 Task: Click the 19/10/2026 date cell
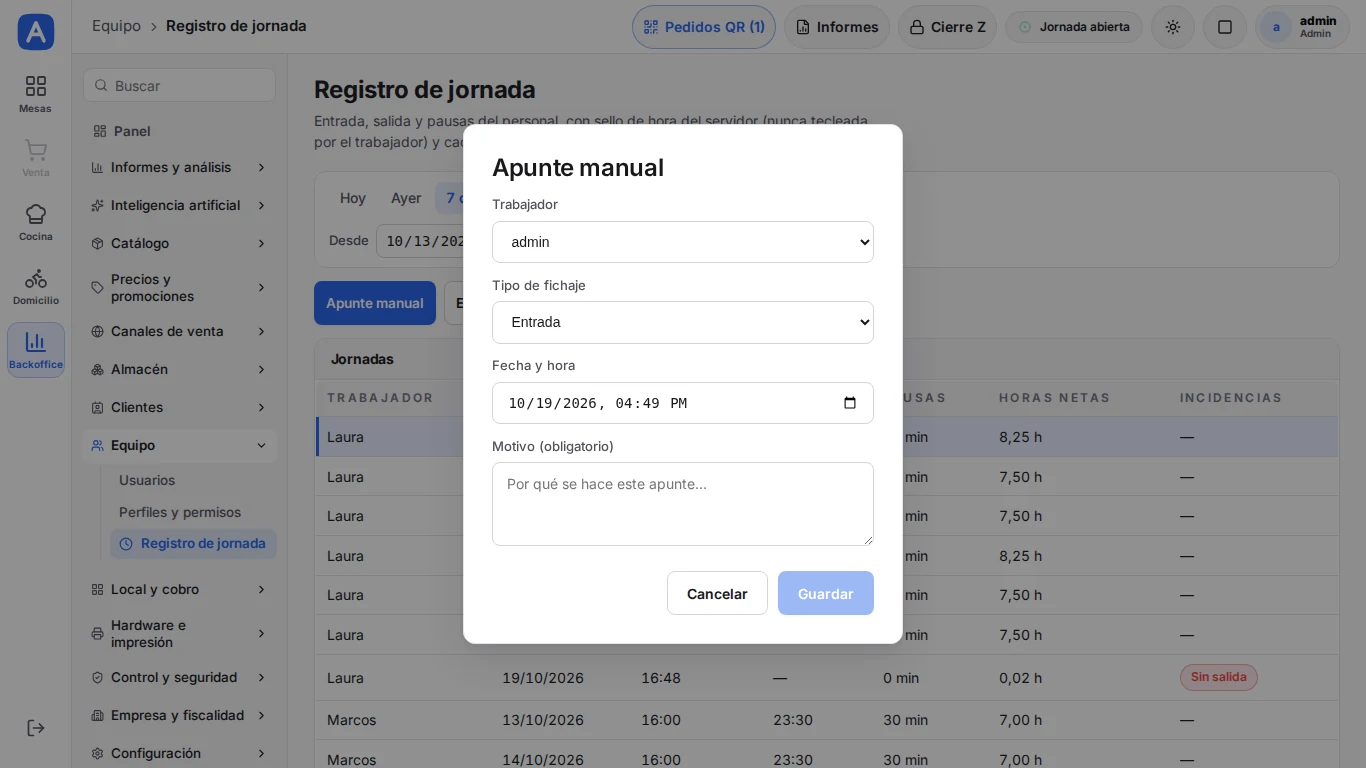click(x=543, y=678)
